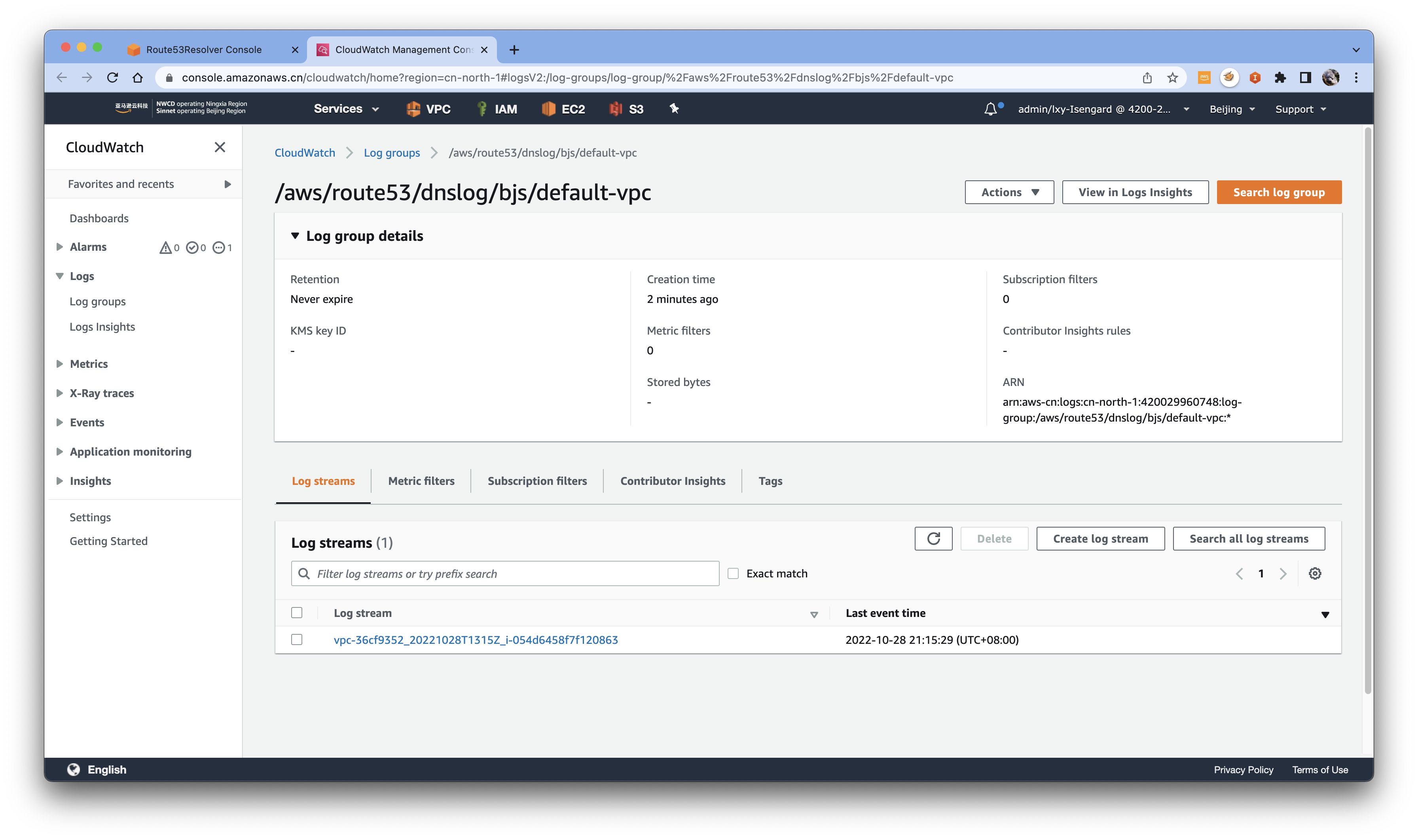This screenshot has width=1418, height=840.
Task: Go to CloudWatch breadcrumb
Action: (x=305, y=153)
